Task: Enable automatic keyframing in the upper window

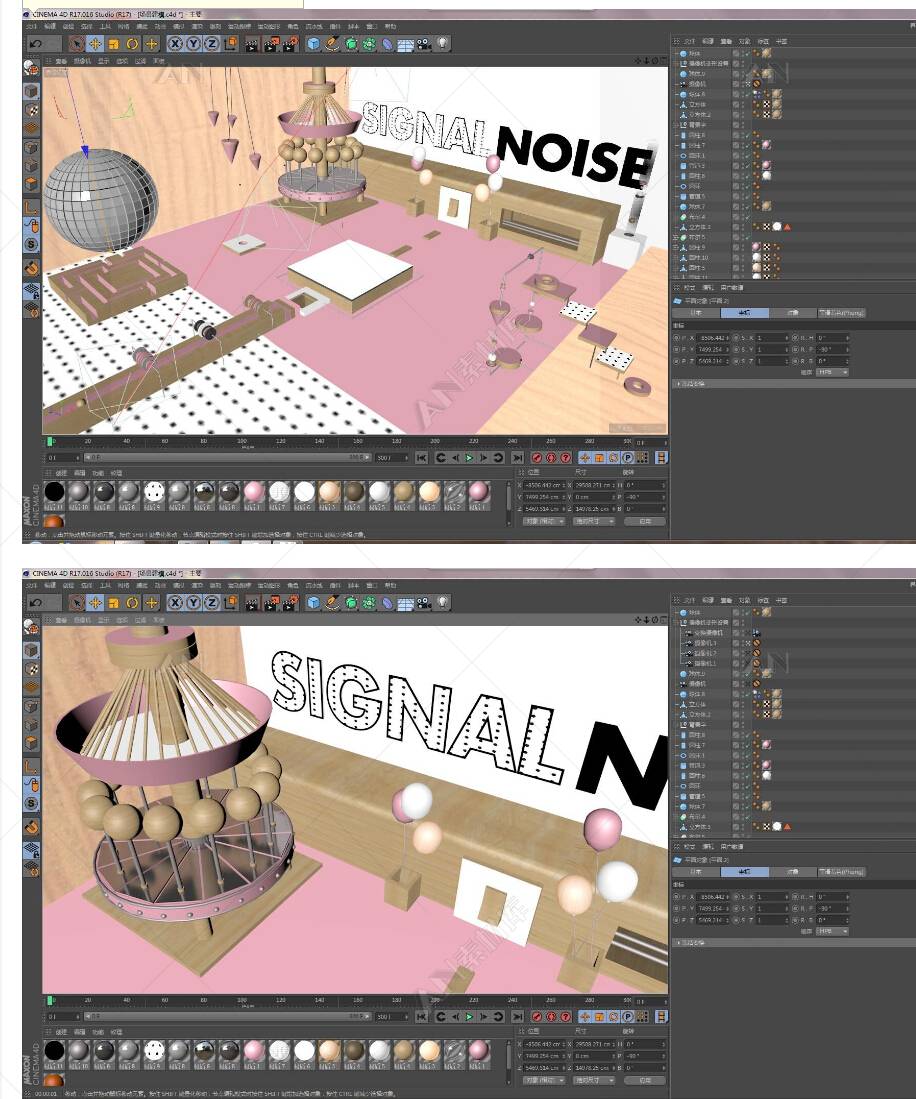Action: click(x=551, y=458)
